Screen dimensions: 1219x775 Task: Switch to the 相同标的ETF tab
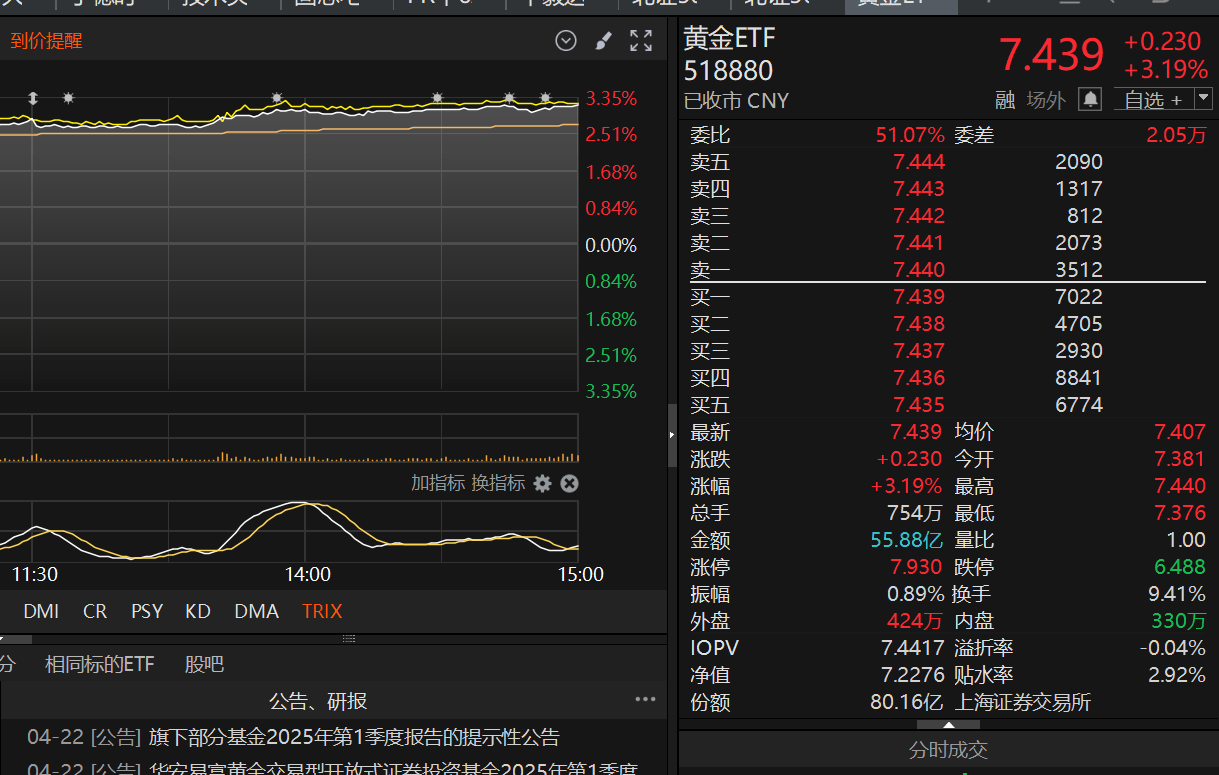pyautogui.click(x=100, y=663)
